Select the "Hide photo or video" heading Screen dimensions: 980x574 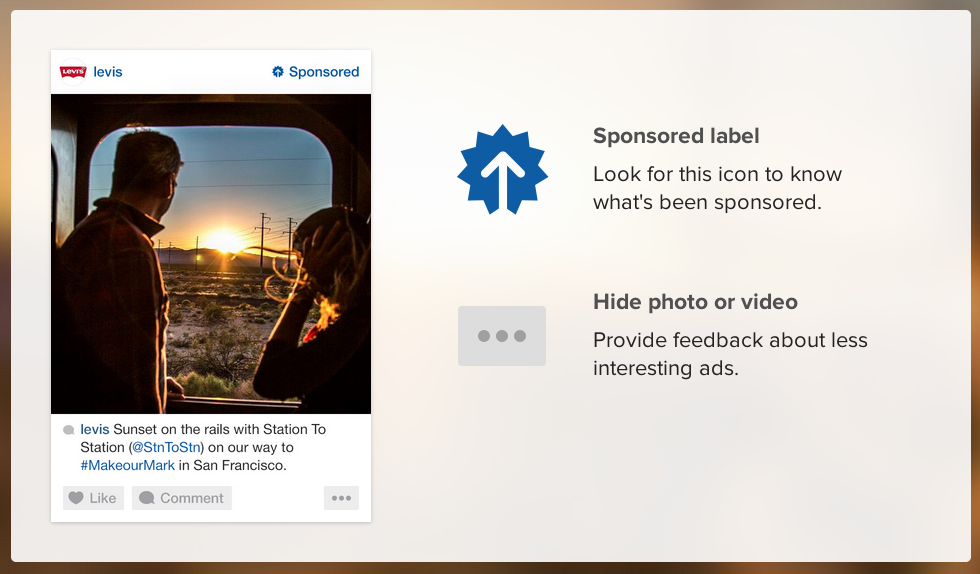click(695, 302)
